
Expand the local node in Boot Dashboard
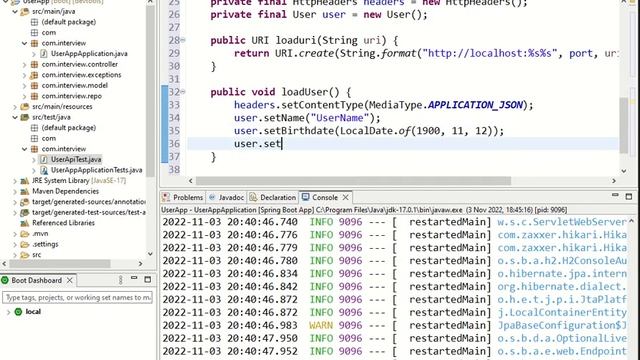click(8, 312)
